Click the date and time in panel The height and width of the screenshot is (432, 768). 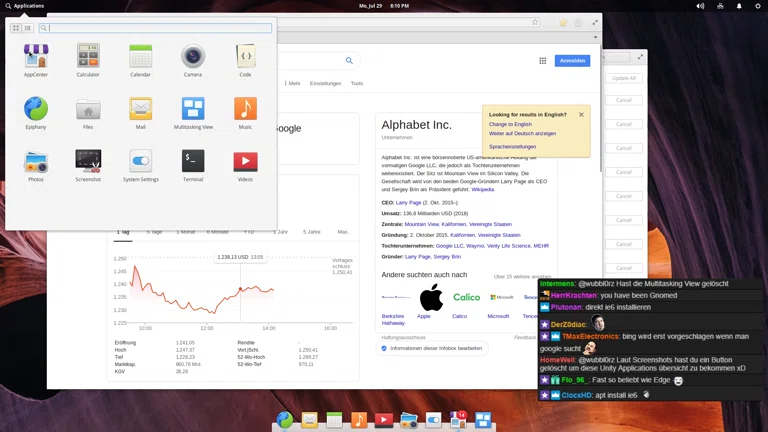pos(384,6)
